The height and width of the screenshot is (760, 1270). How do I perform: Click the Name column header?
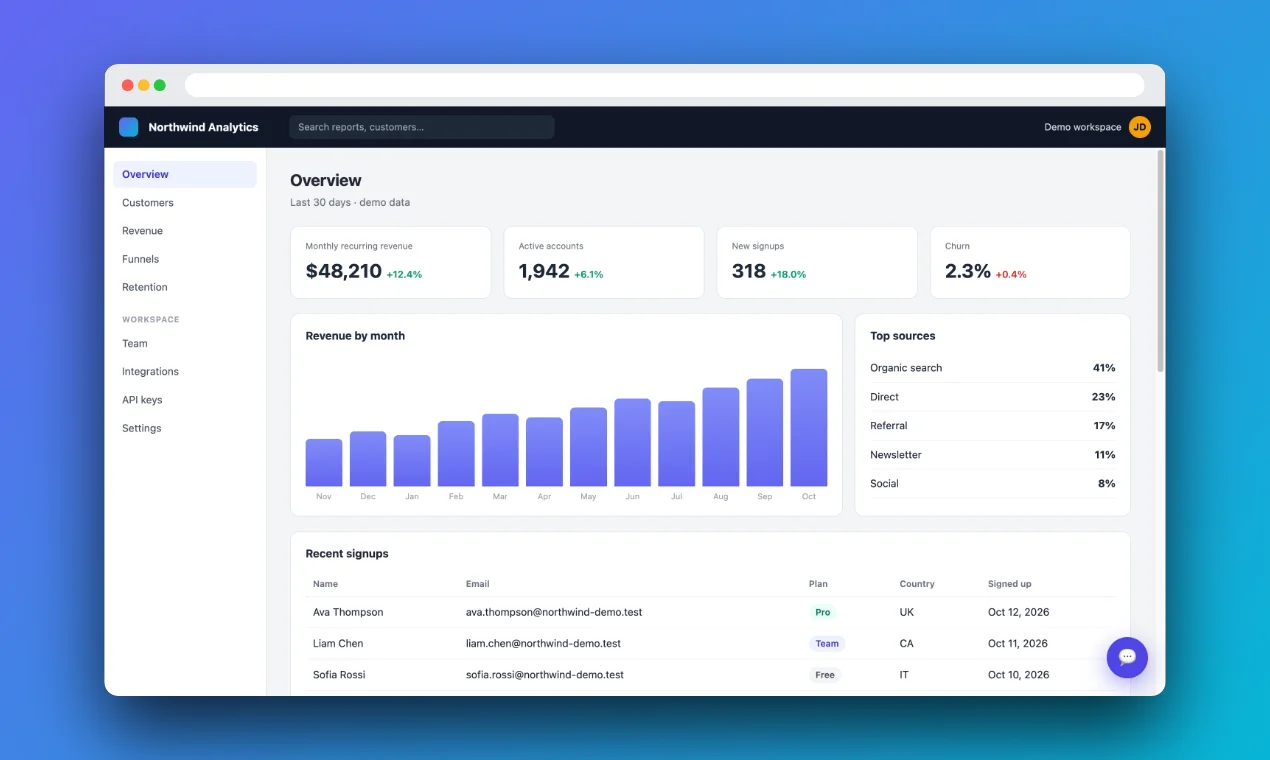pos(325,584)
